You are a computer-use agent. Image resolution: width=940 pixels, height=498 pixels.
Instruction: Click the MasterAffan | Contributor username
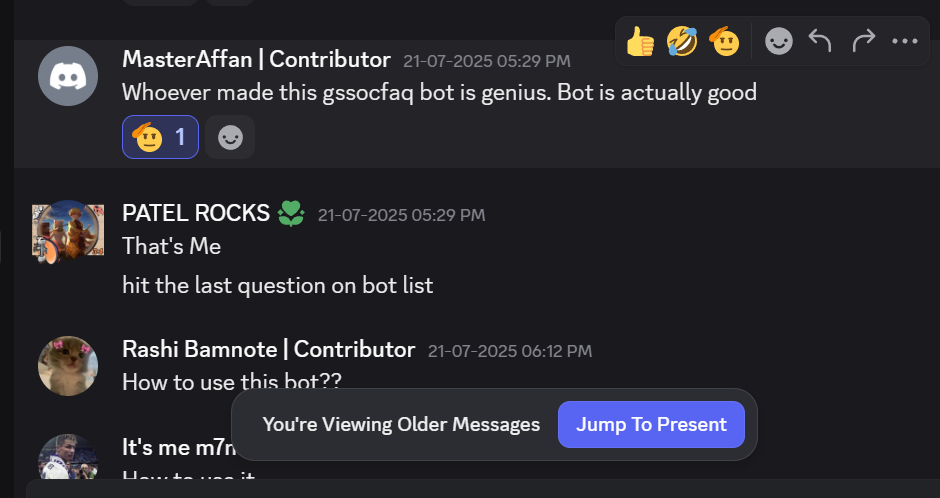(257, 59)
